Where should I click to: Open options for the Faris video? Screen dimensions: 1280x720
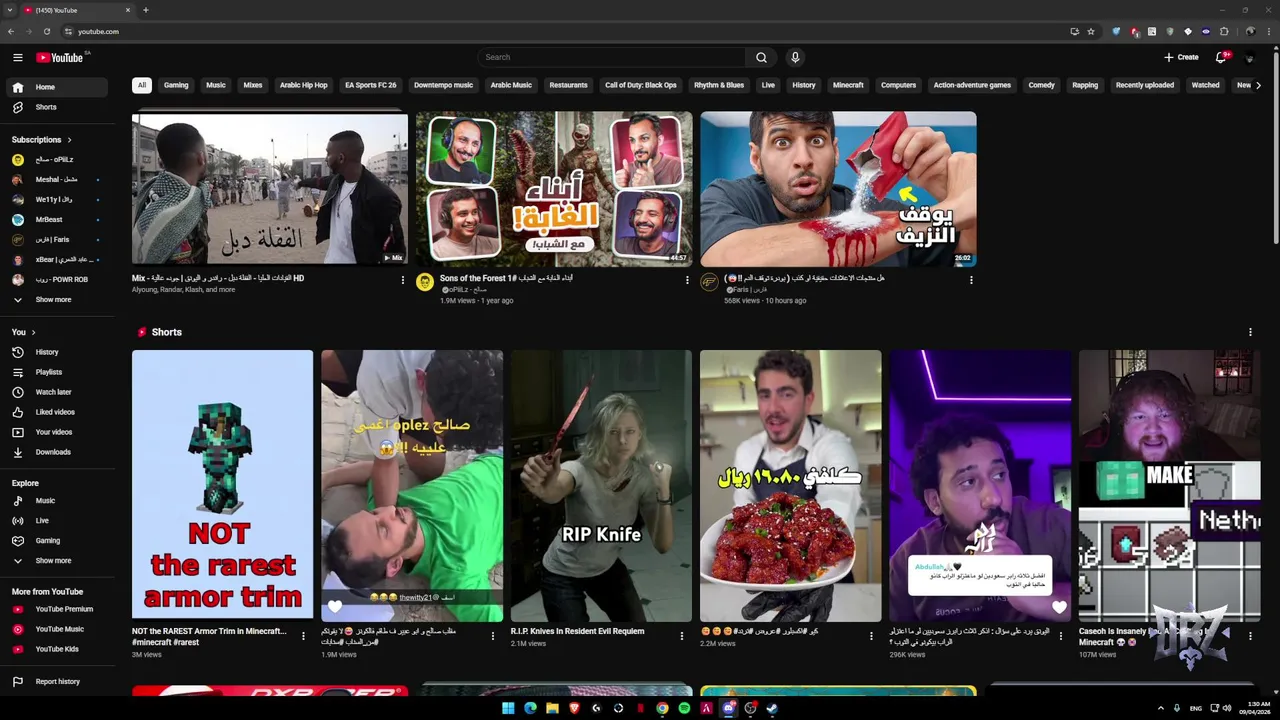pyautogui.click(x=971, y=281)
